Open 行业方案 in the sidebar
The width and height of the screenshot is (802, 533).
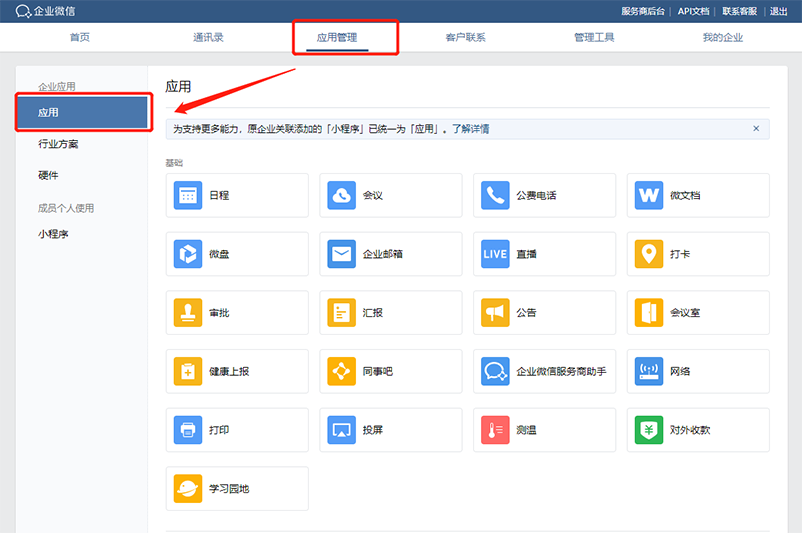[x=58, y=144]
